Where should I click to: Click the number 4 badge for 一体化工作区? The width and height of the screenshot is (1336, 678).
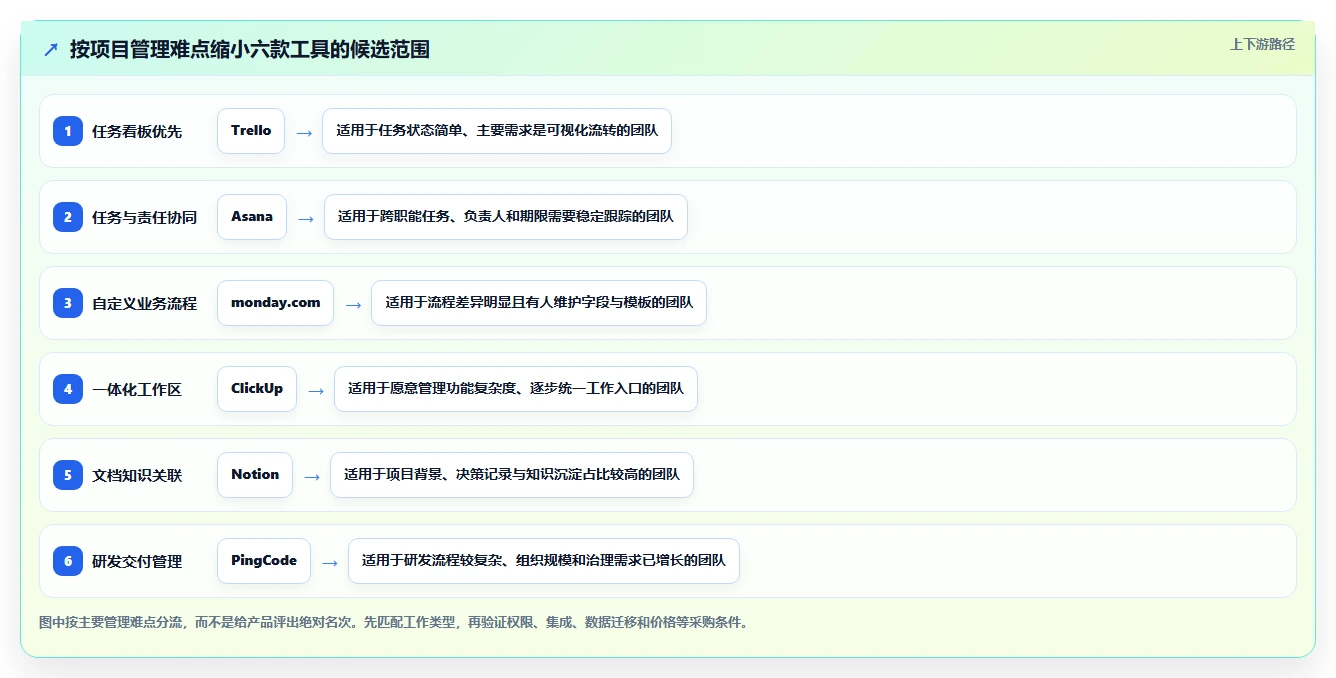click(68, 389)
